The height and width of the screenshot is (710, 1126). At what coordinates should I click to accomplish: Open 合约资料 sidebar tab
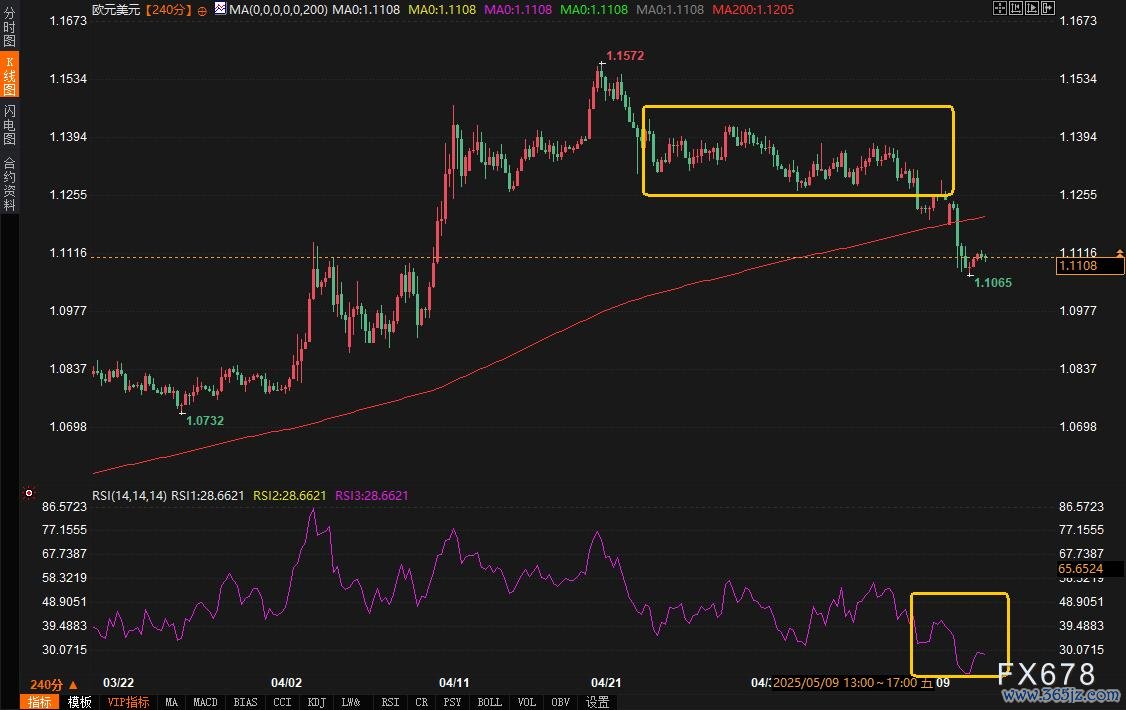[10, 183]
